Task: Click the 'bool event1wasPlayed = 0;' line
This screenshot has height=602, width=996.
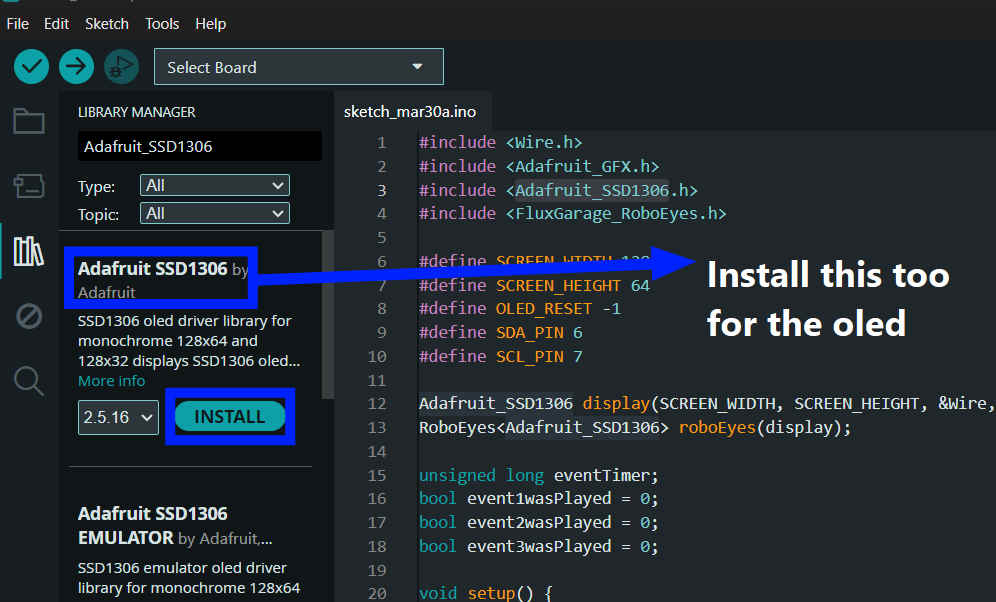Action: click(x=539, y=498)
